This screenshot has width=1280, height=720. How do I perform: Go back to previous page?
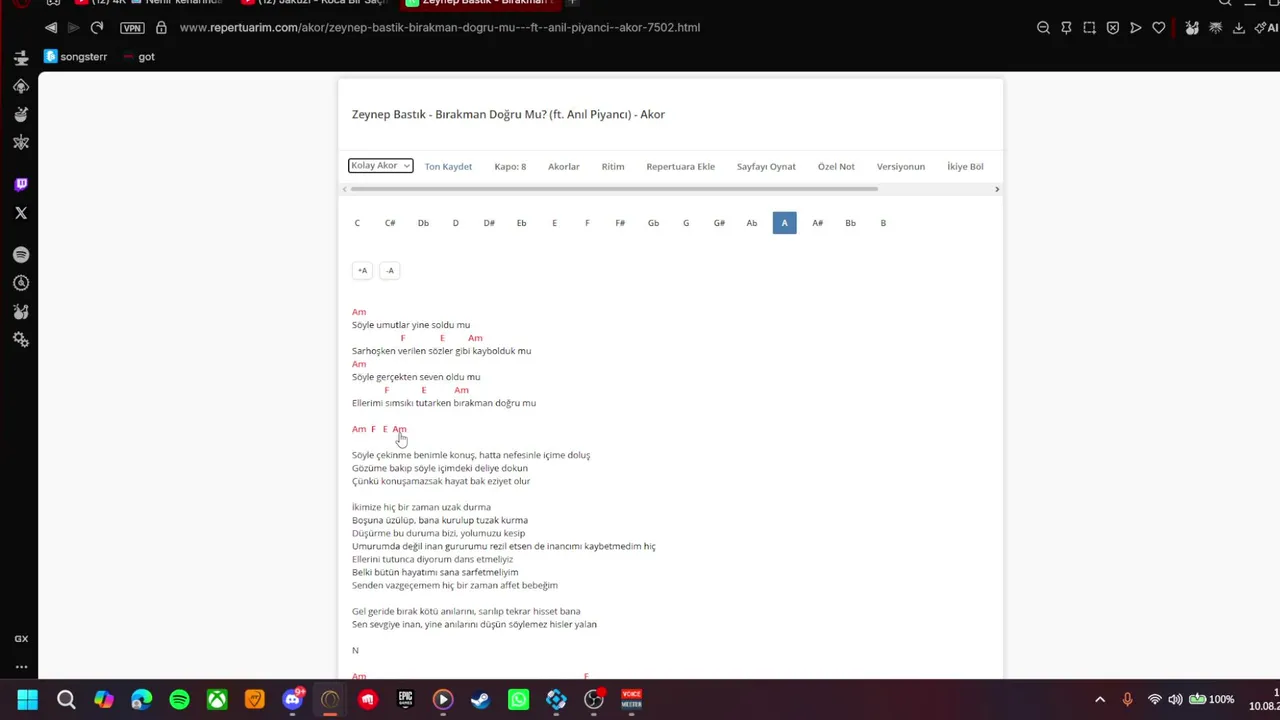[x=51, y=27]
